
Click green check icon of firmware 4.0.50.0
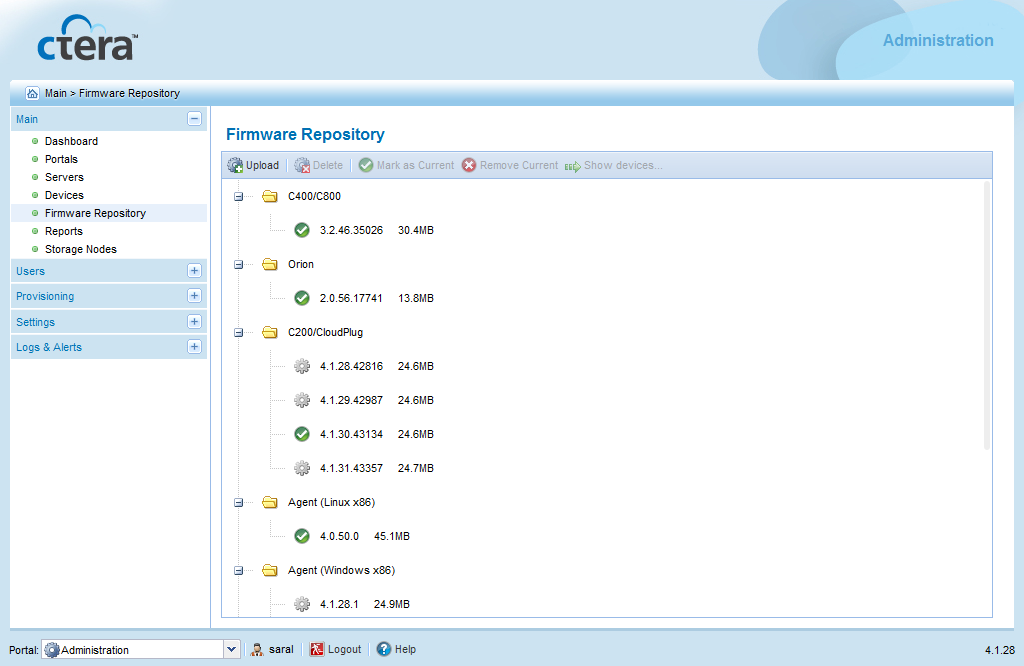[302, 536]
